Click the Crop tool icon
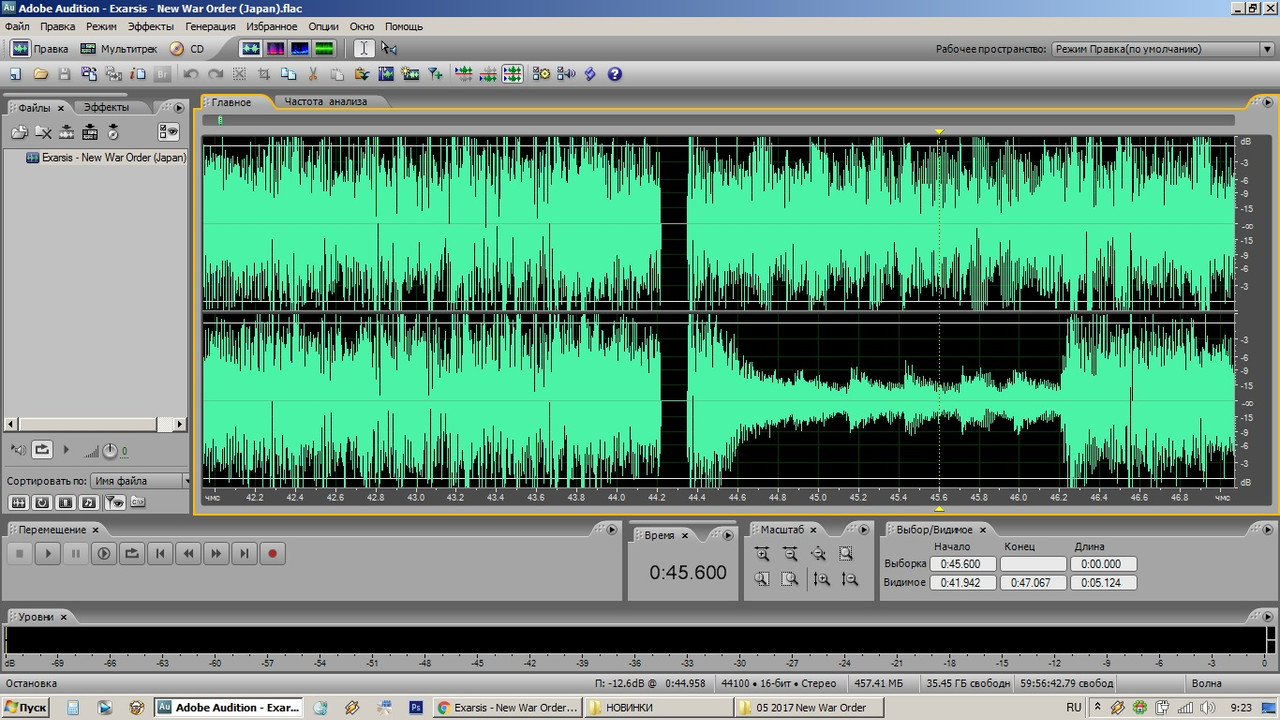The image size is (1280, 720). pos(264,74)
